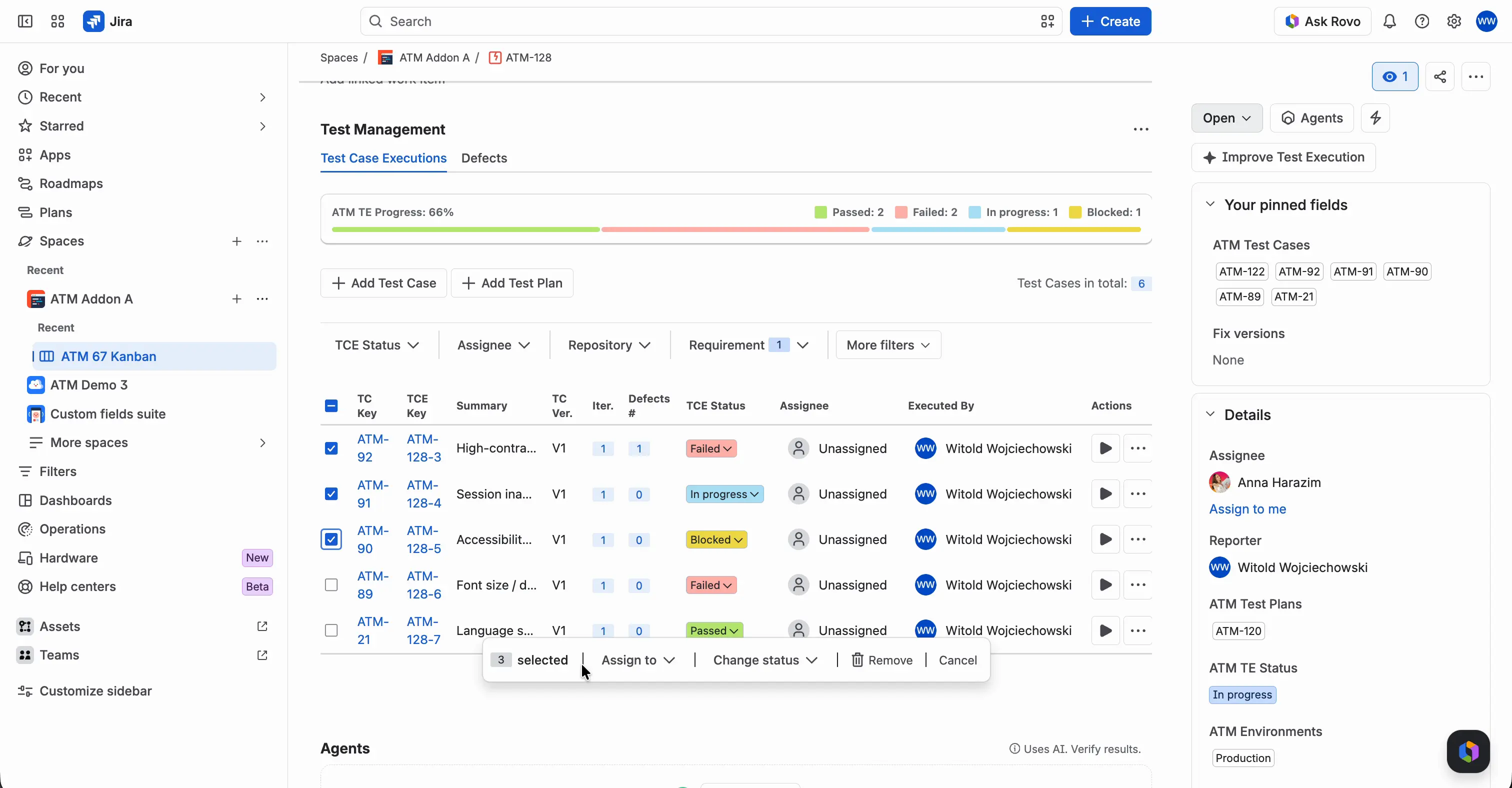
Task: Open the Change status bulk dropdown
Action: coord(765,660)
